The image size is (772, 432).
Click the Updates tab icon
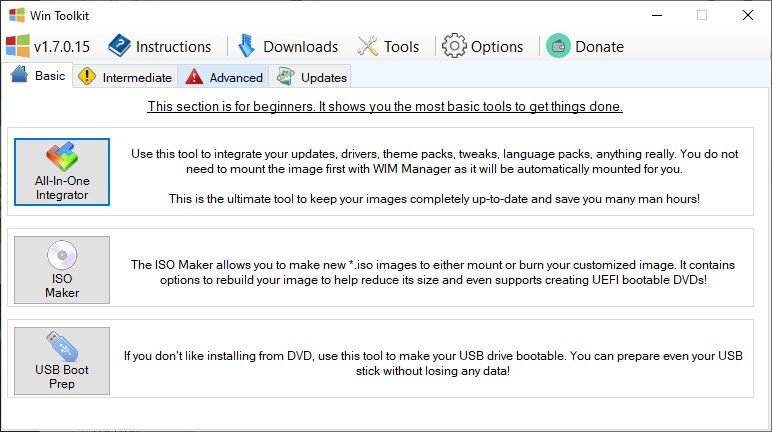(285, 76)
